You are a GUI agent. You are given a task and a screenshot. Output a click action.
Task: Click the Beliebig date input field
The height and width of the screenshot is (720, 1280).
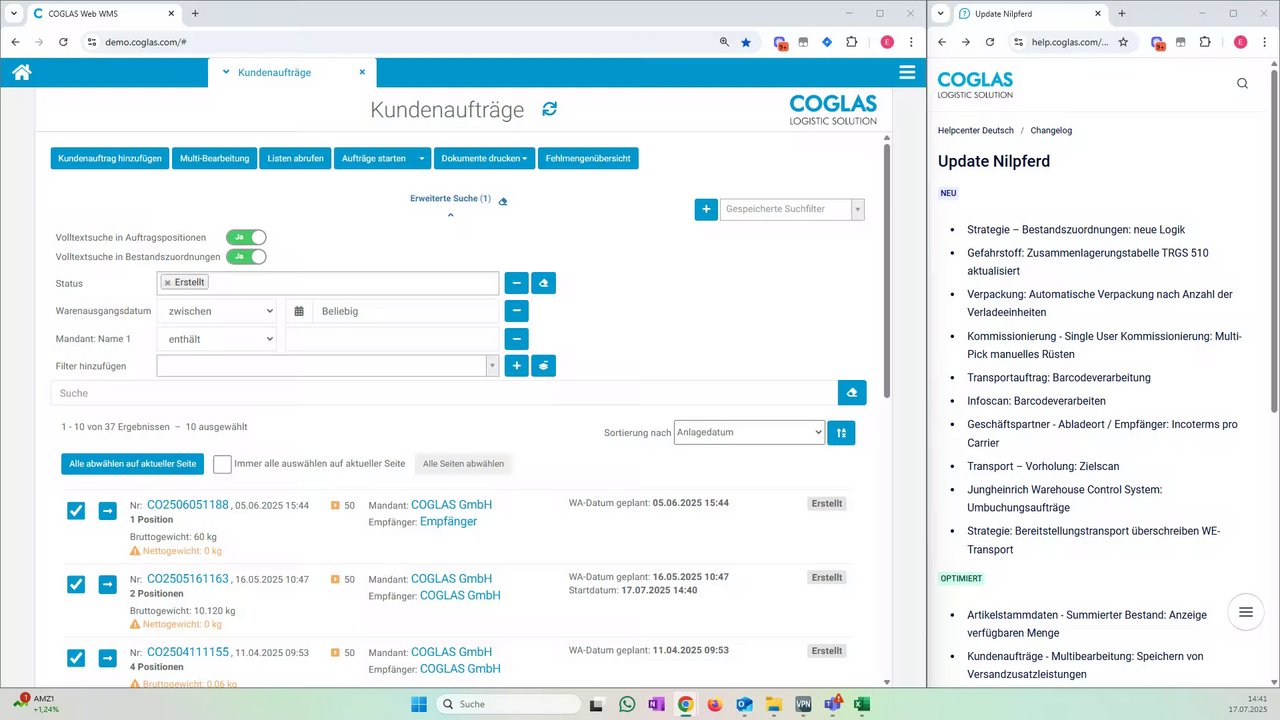405,311
